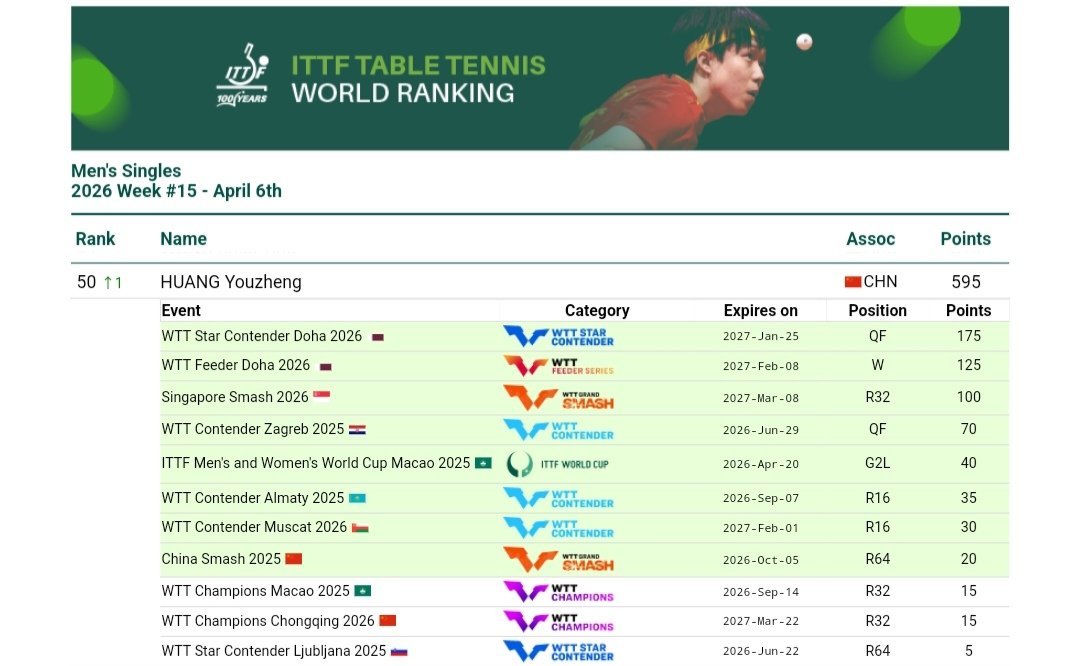1080x666 pixels.
Task: Select player name HUANG Youzheng
Action: (x=231, y=282)
